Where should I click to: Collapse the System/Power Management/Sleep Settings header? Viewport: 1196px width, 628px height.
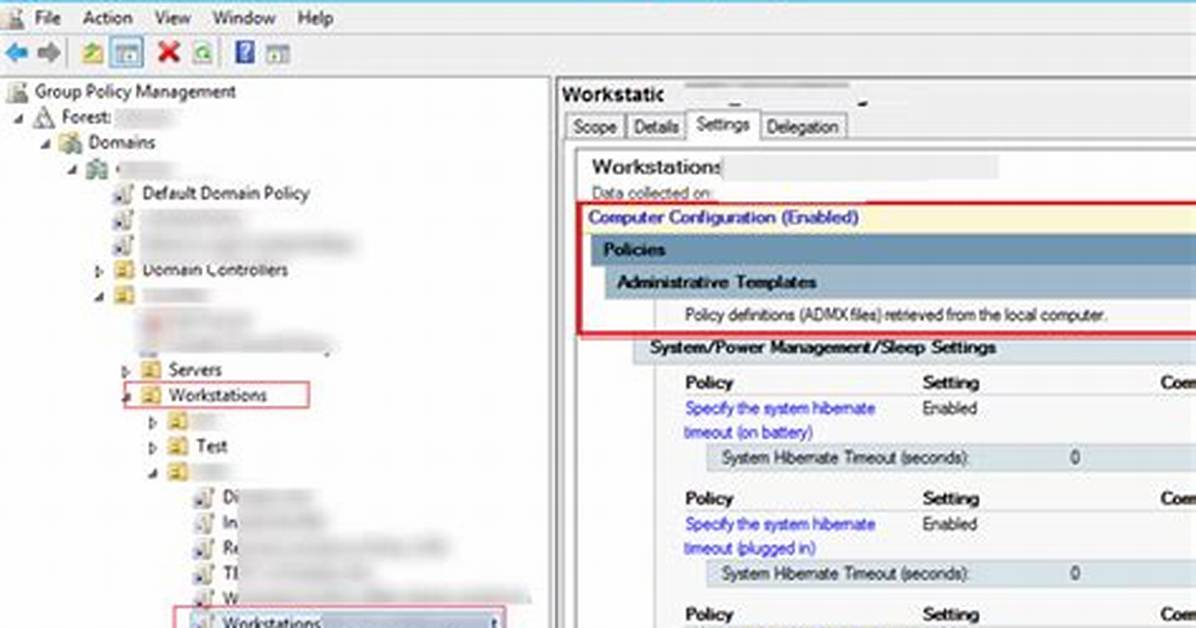[915, 348]
